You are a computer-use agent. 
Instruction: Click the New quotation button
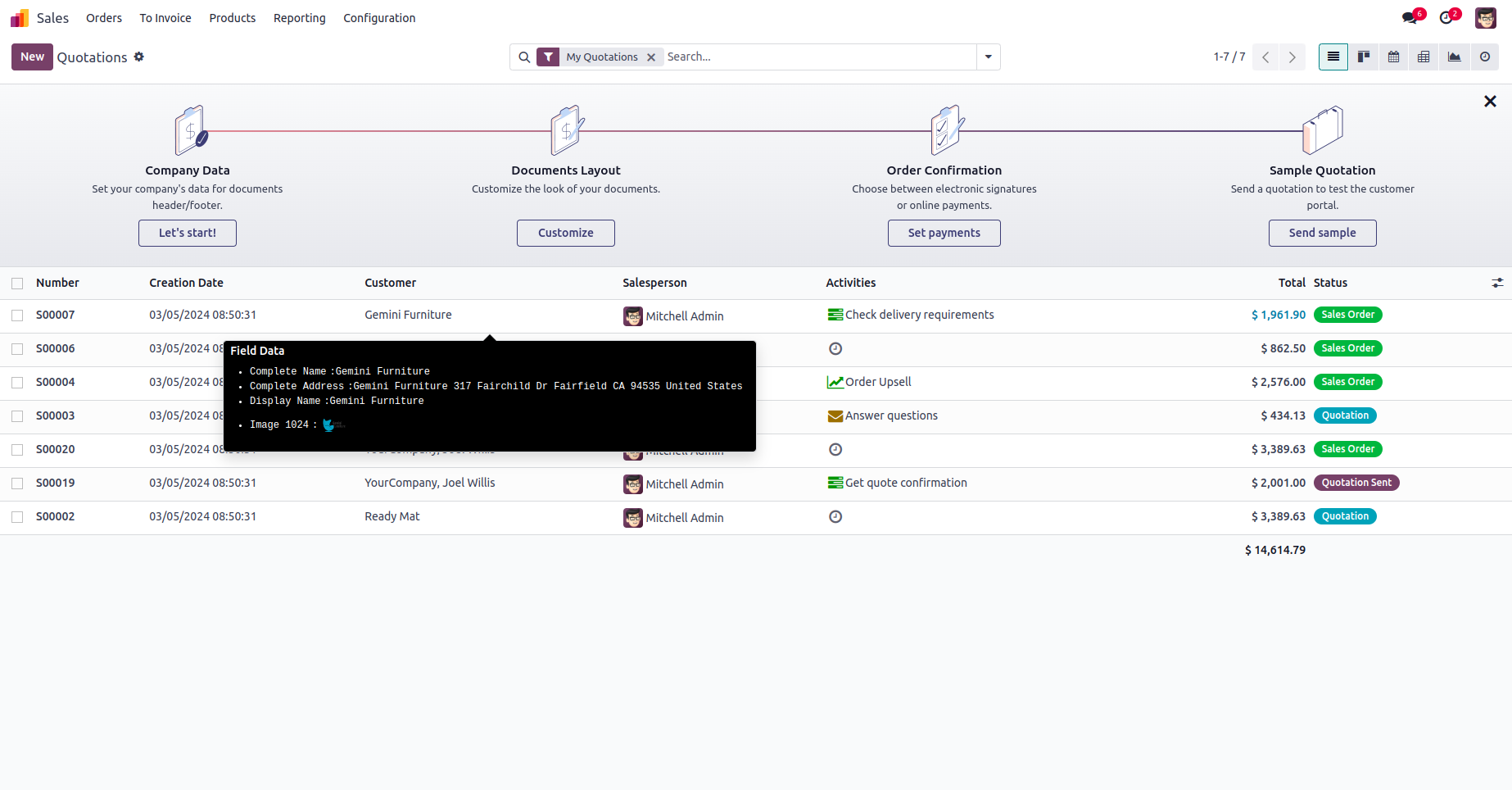click(x=32, y=57)
